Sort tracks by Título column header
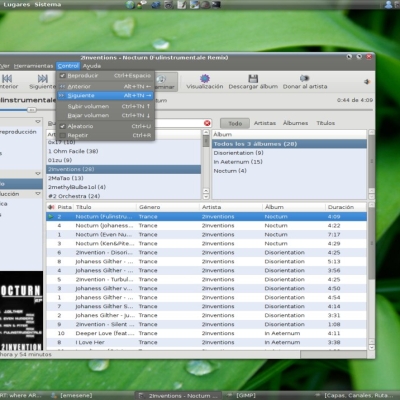 (105, 207)
